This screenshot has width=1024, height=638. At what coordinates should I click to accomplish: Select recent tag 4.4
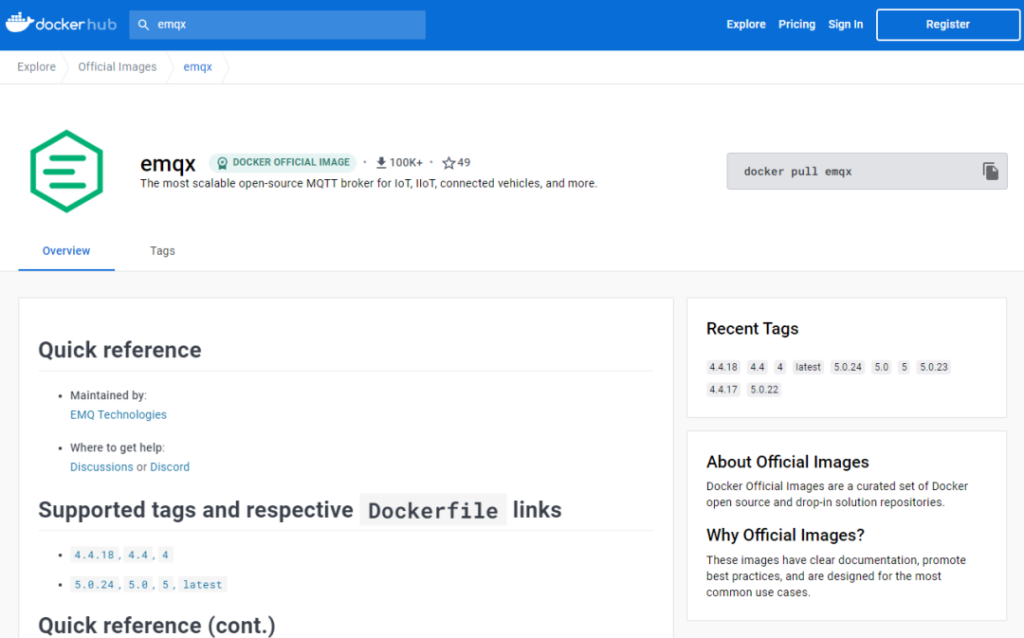click(x=757, y=367)
